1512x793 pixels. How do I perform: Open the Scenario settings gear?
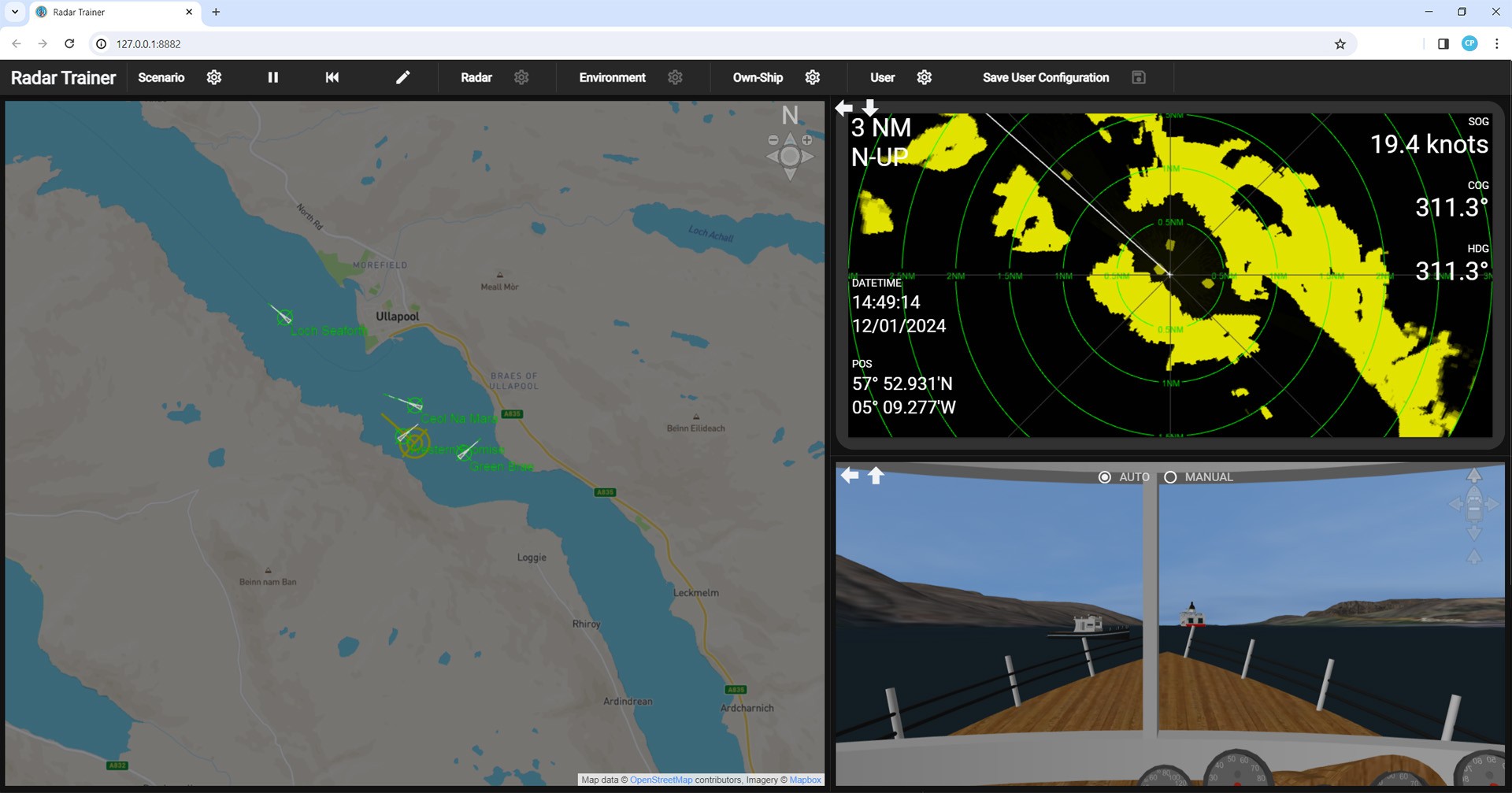click(213, 77)
